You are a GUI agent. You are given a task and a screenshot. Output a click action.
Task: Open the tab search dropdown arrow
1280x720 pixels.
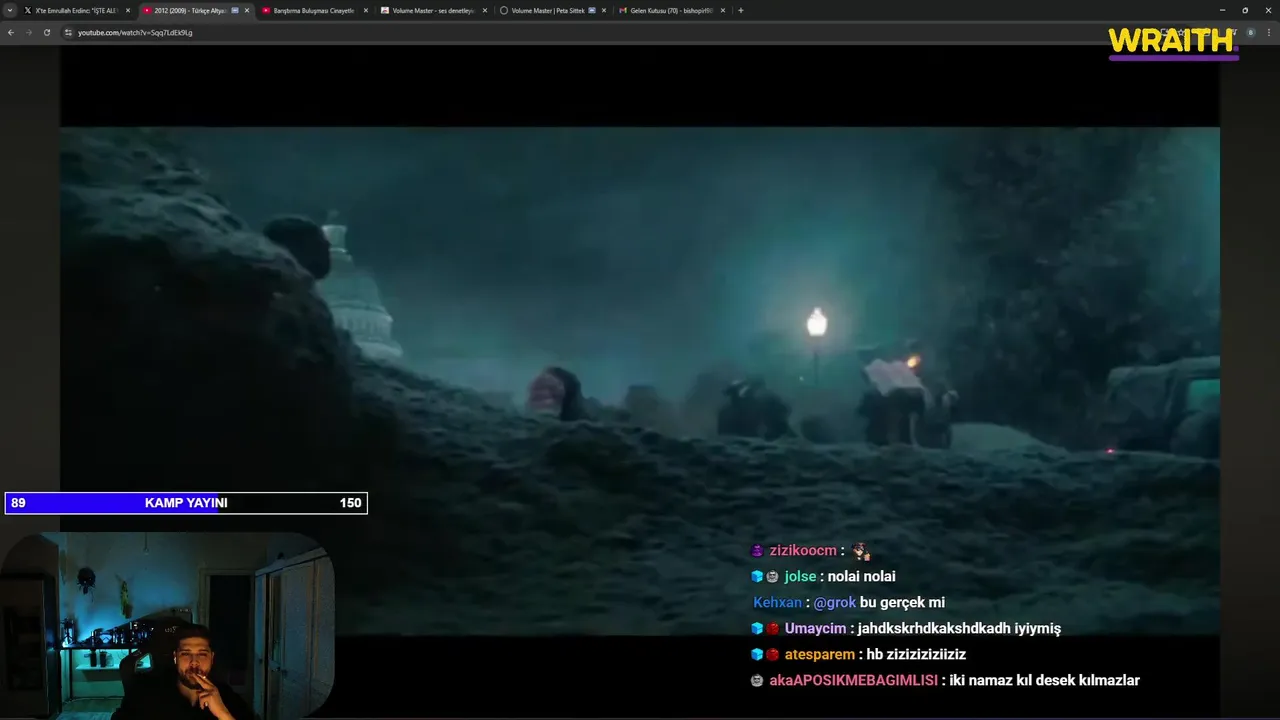[11, 10]
